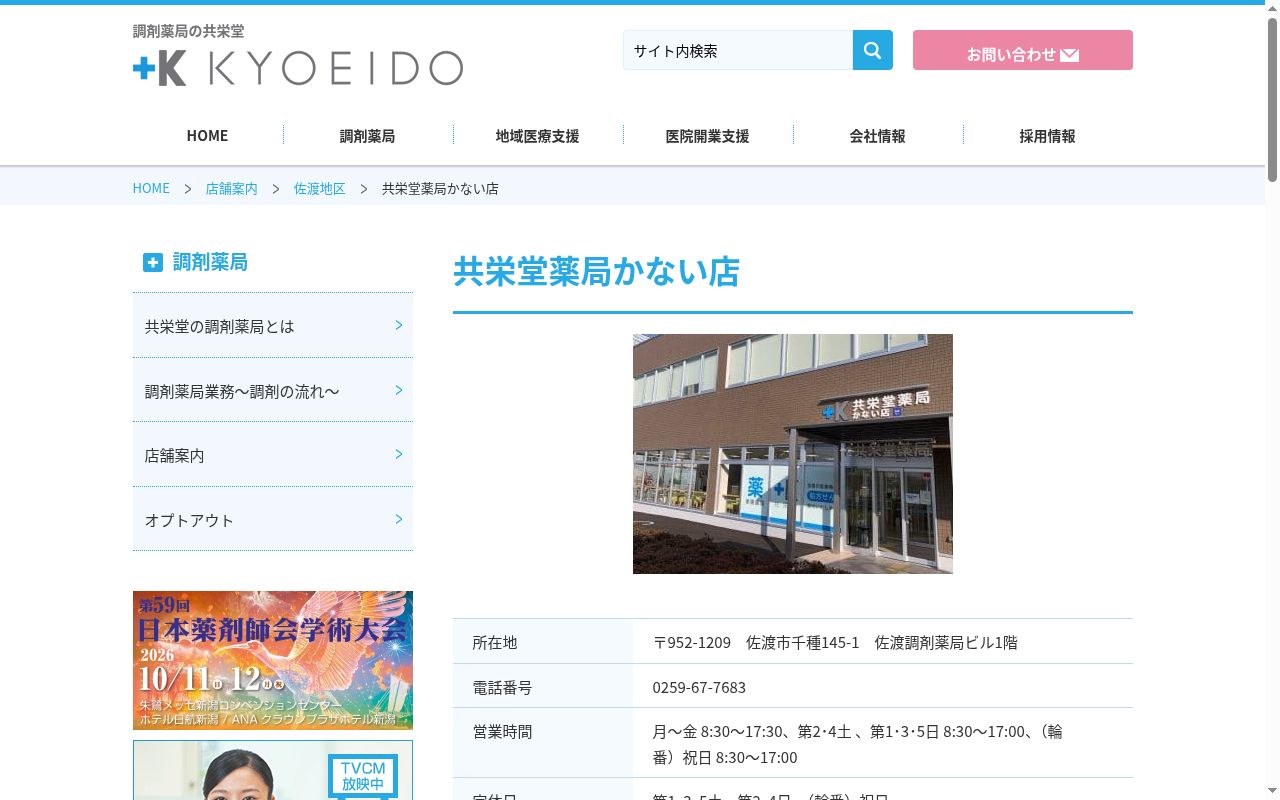The height and width of the screenshot is (800, 1280).
Task: Click the 共栄堂薬局かない店 page heading
Action: (596, 271)
